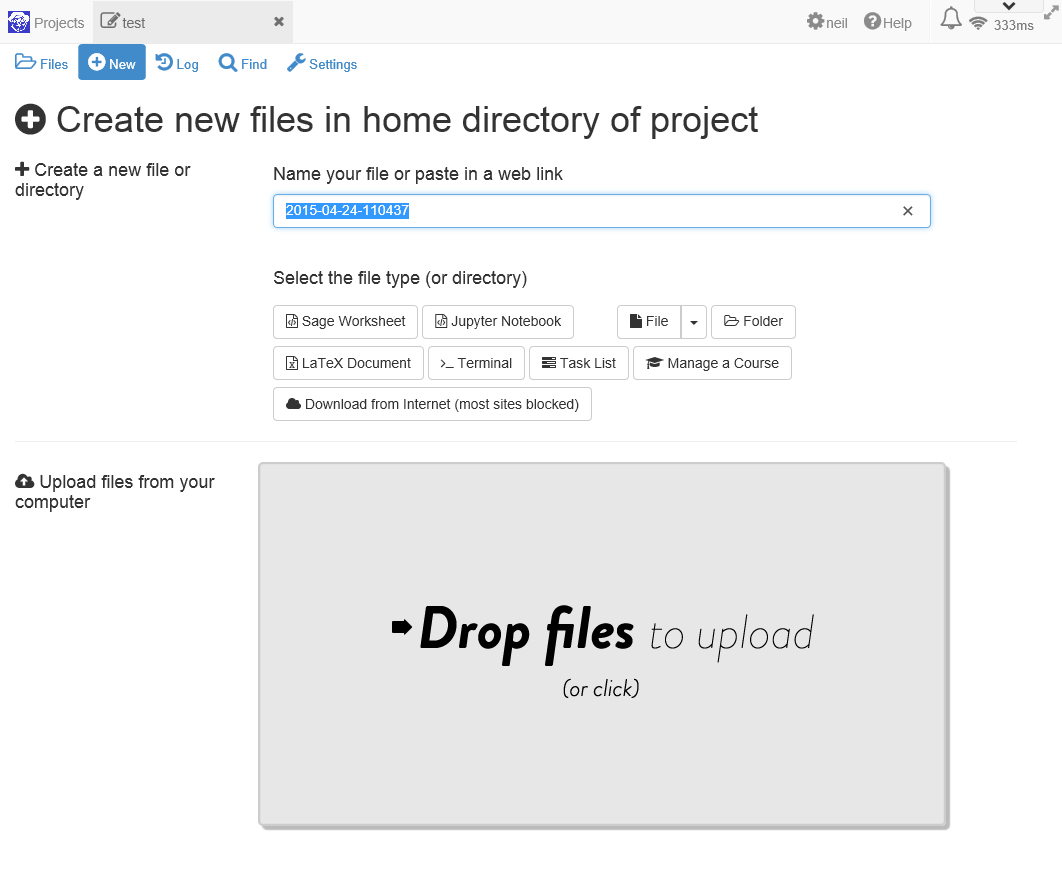Screen dimensions: 1062x895
Task: Close the test project tab
Action: click(x=279, y=22)
